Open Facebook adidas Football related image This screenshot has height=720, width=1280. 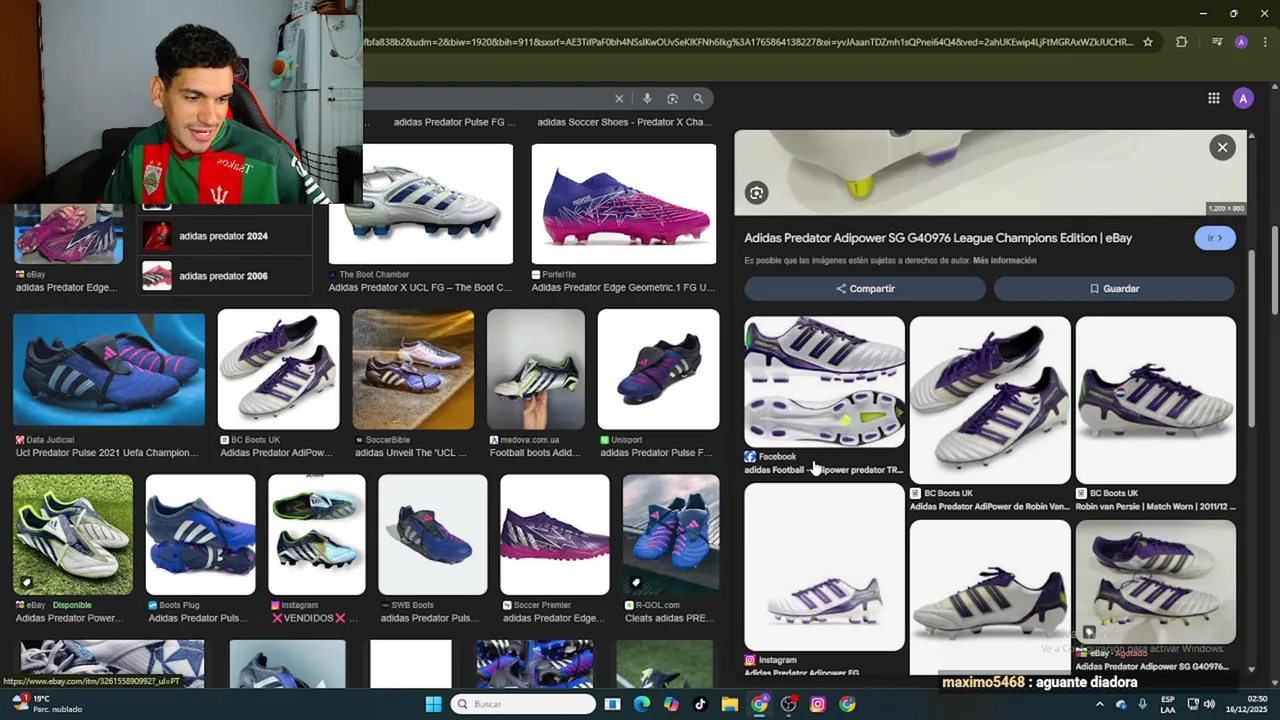tap(824, 382)
